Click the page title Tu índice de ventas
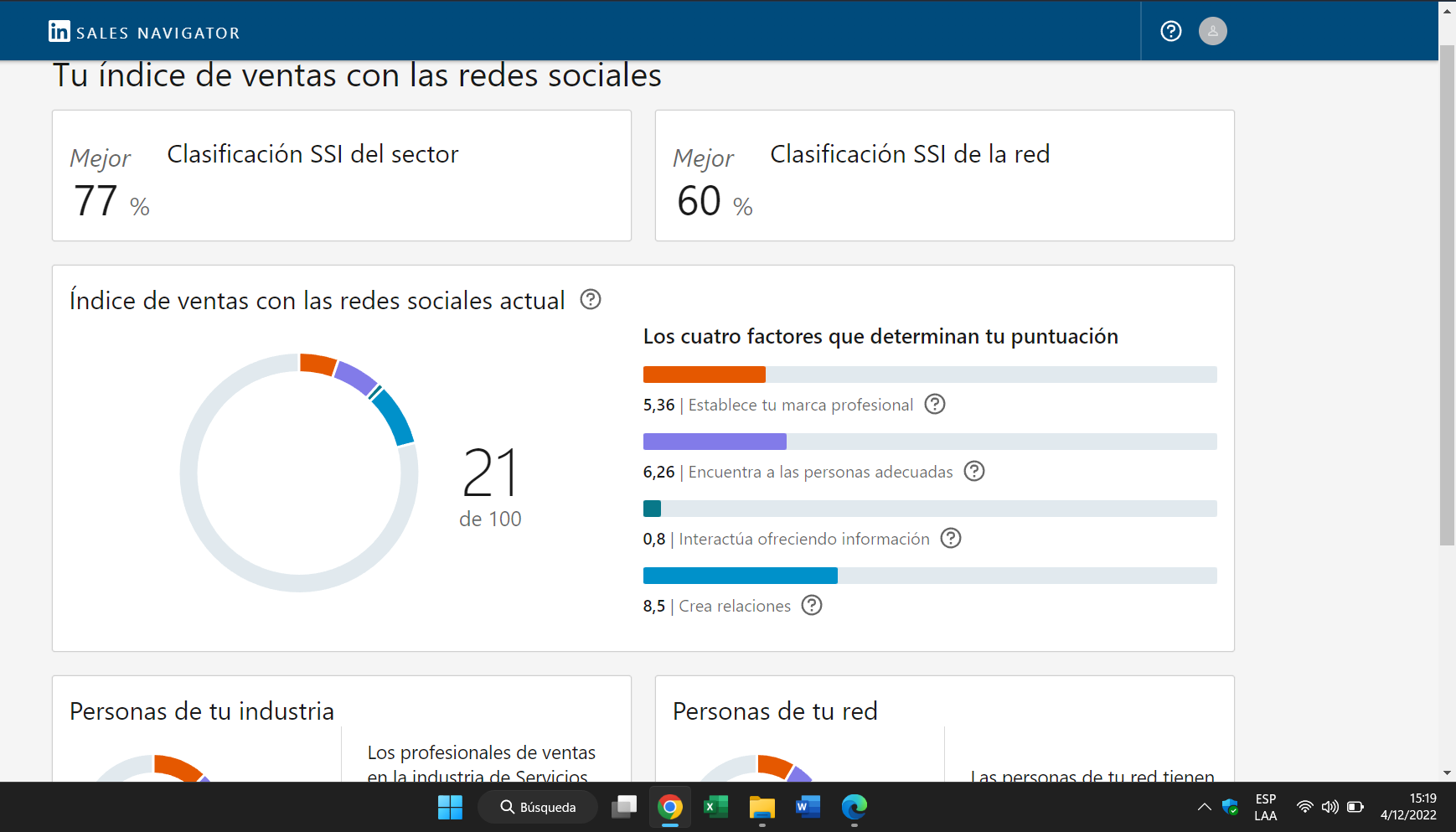This screenshot has height=832, width=1456. point(357,75)
